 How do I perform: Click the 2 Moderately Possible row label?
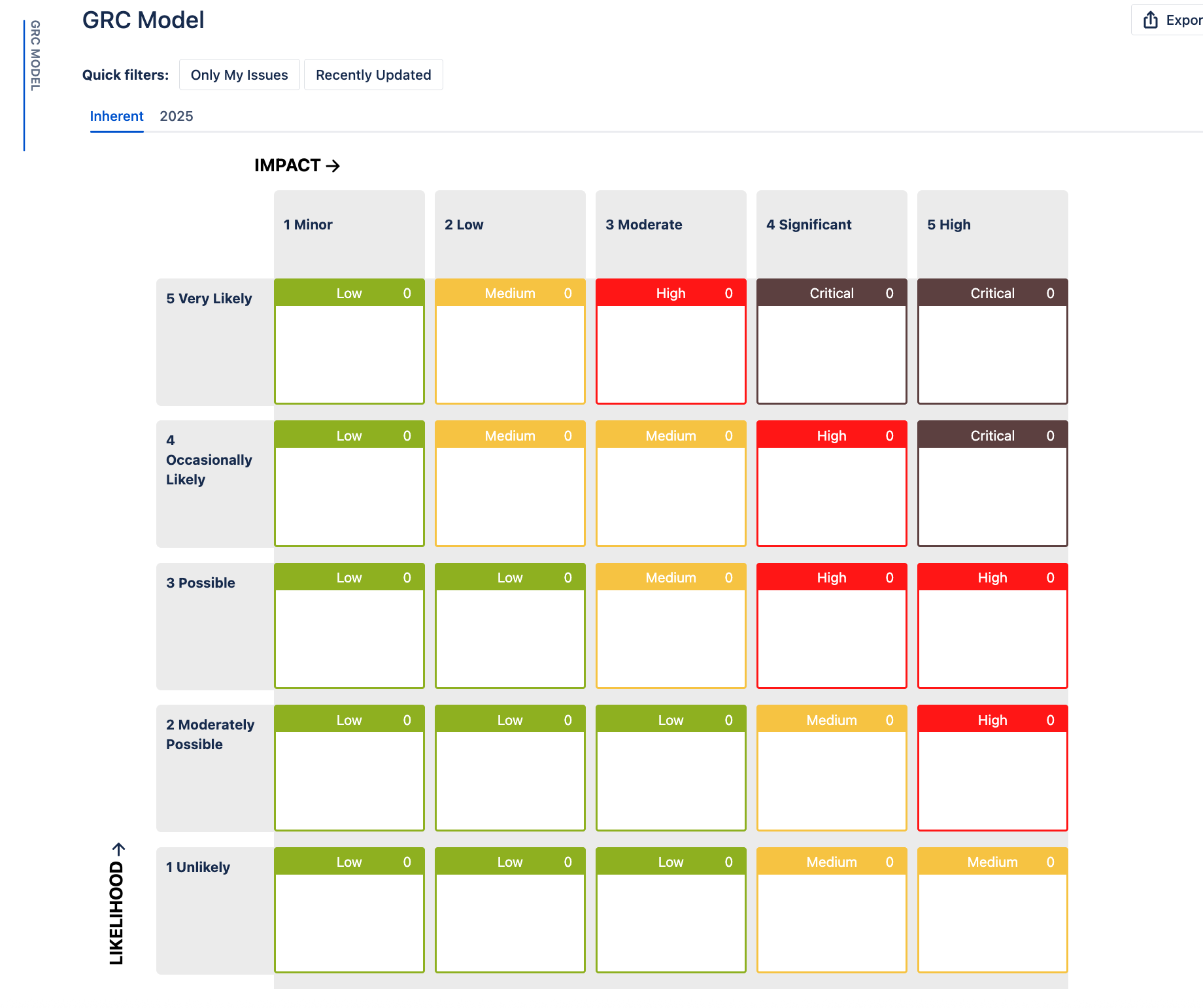pos(215,768)
